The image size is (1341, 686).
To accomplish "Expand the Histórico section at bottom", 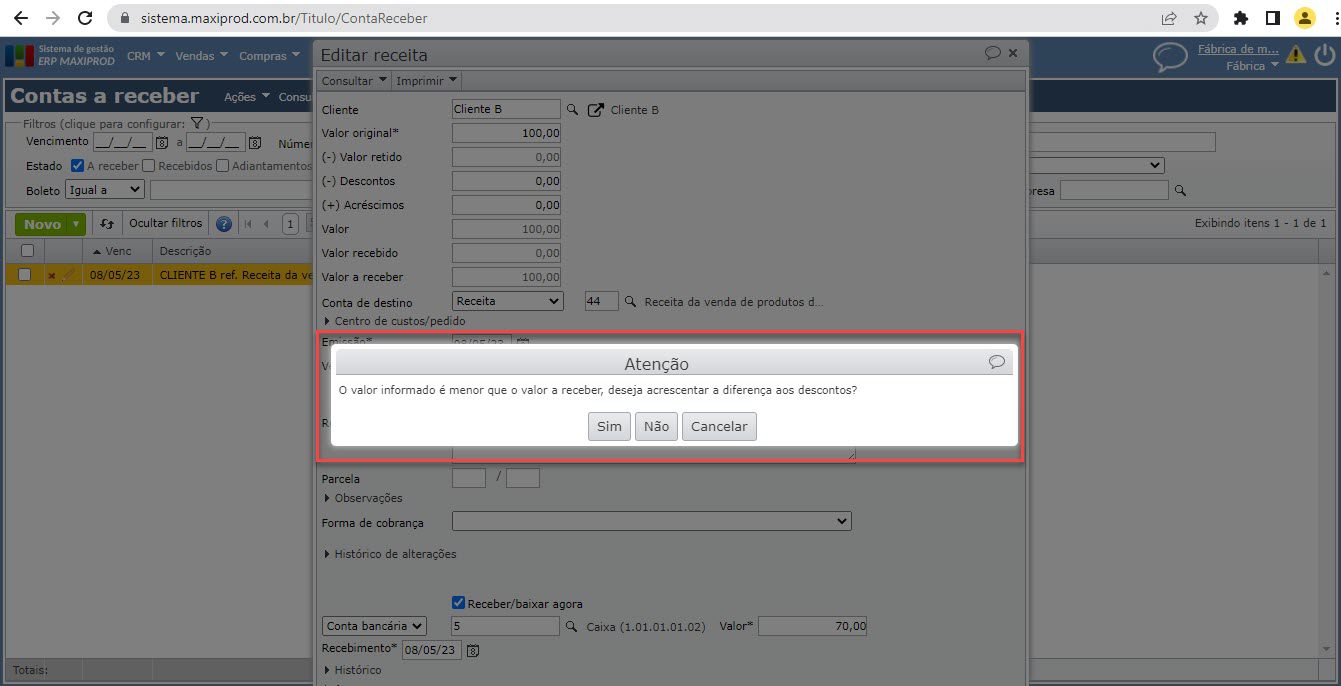I will (352, 670).
